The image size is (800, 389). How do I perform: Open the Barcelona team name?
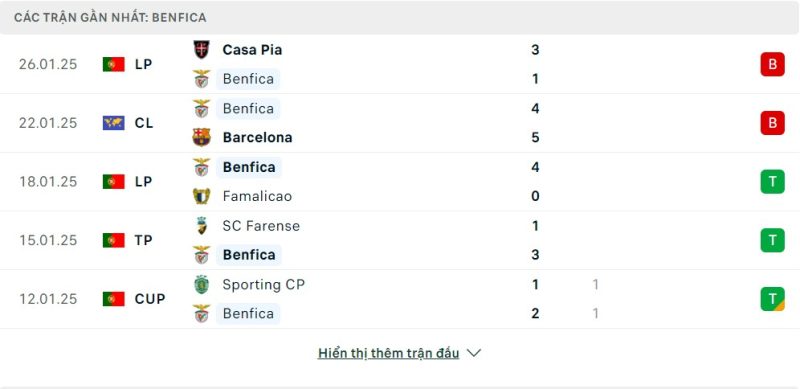point(258,137)
